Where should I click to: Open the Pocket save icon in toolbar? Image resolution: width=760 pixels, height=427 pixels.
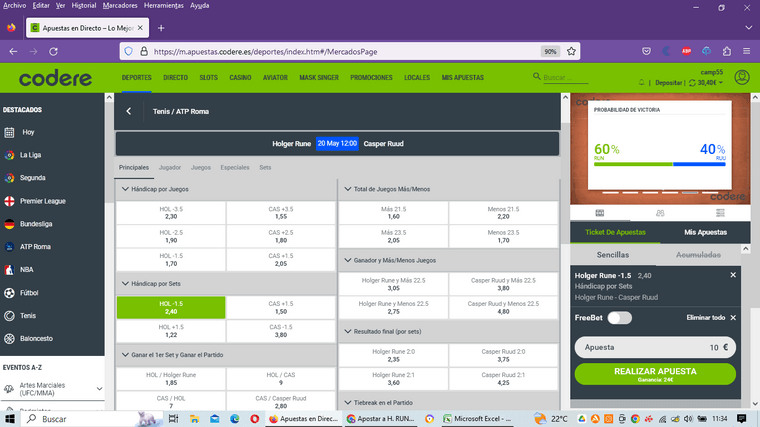click(x=646, y=51)
